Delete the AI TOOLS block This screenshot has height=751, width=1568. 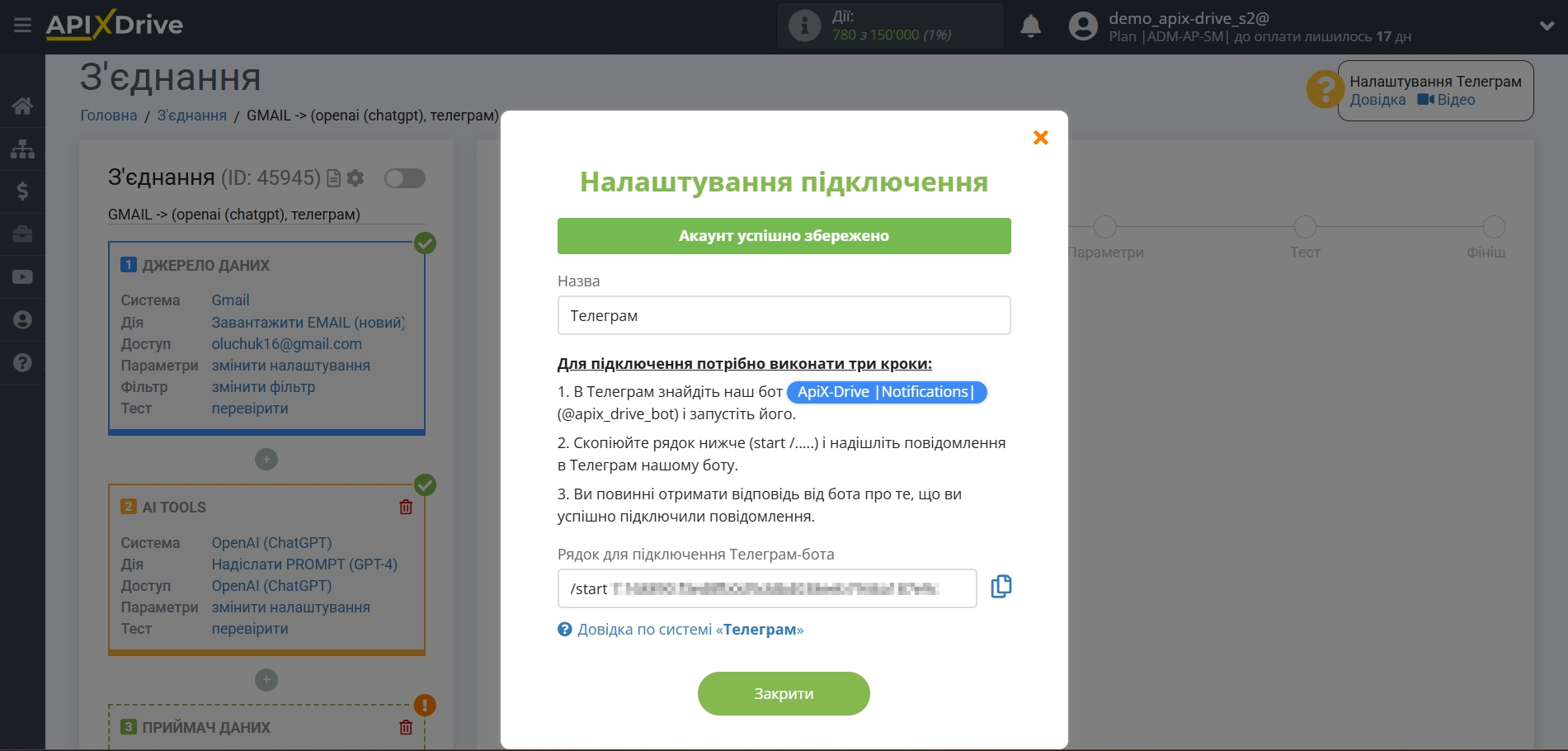(406, 508)
